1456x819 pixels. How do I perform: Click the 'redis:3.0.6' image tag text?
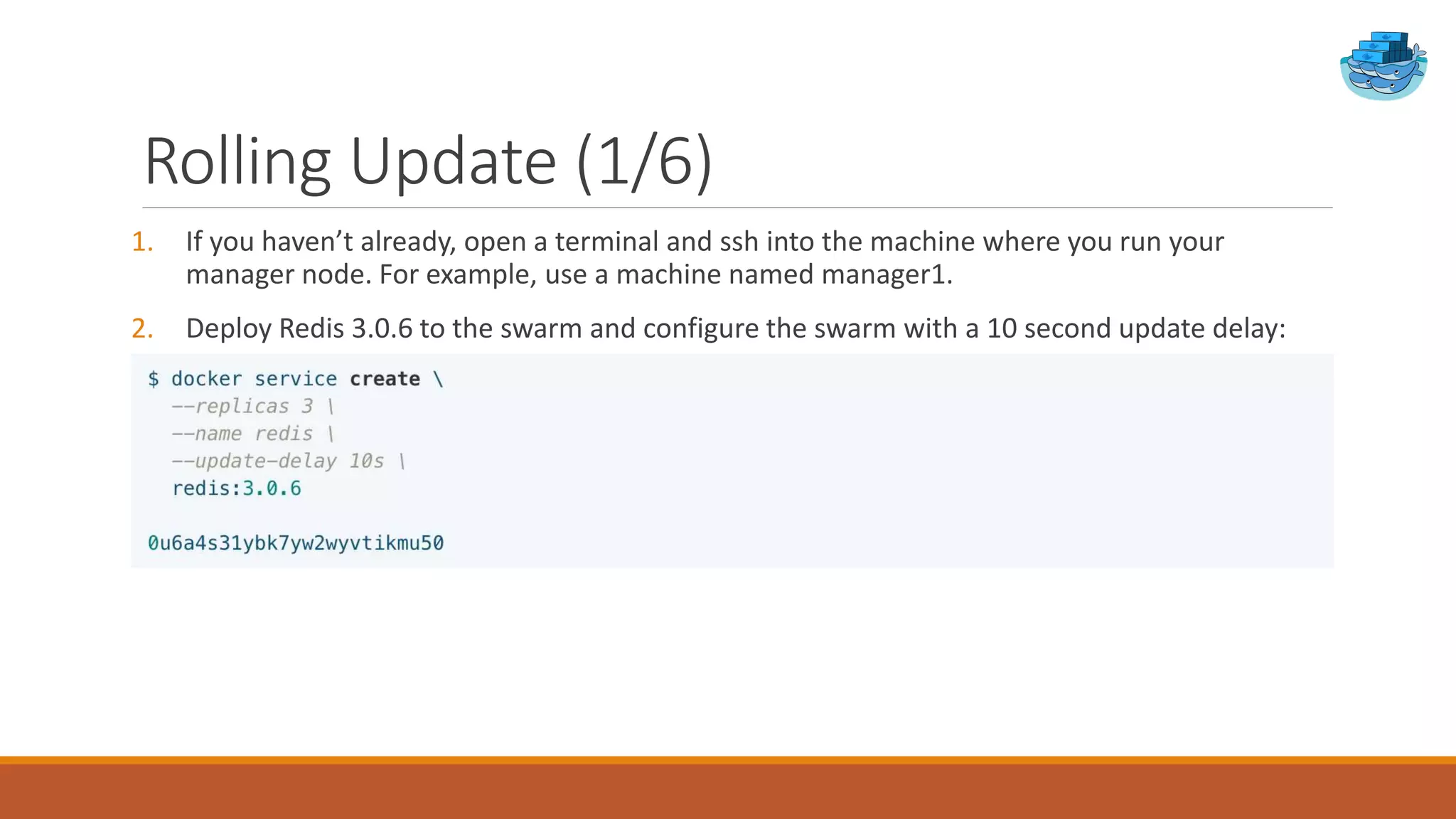pos(237,488)
